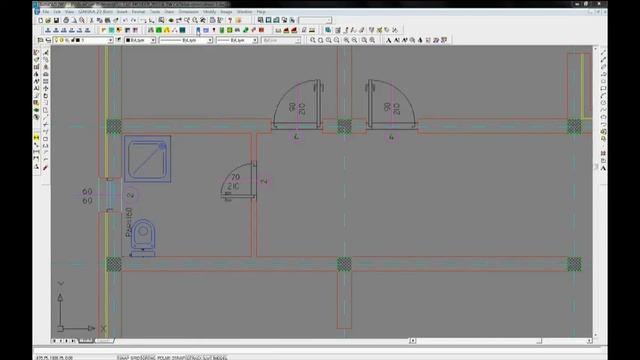Toggle MODEL space button in status bar

point(220,358)
